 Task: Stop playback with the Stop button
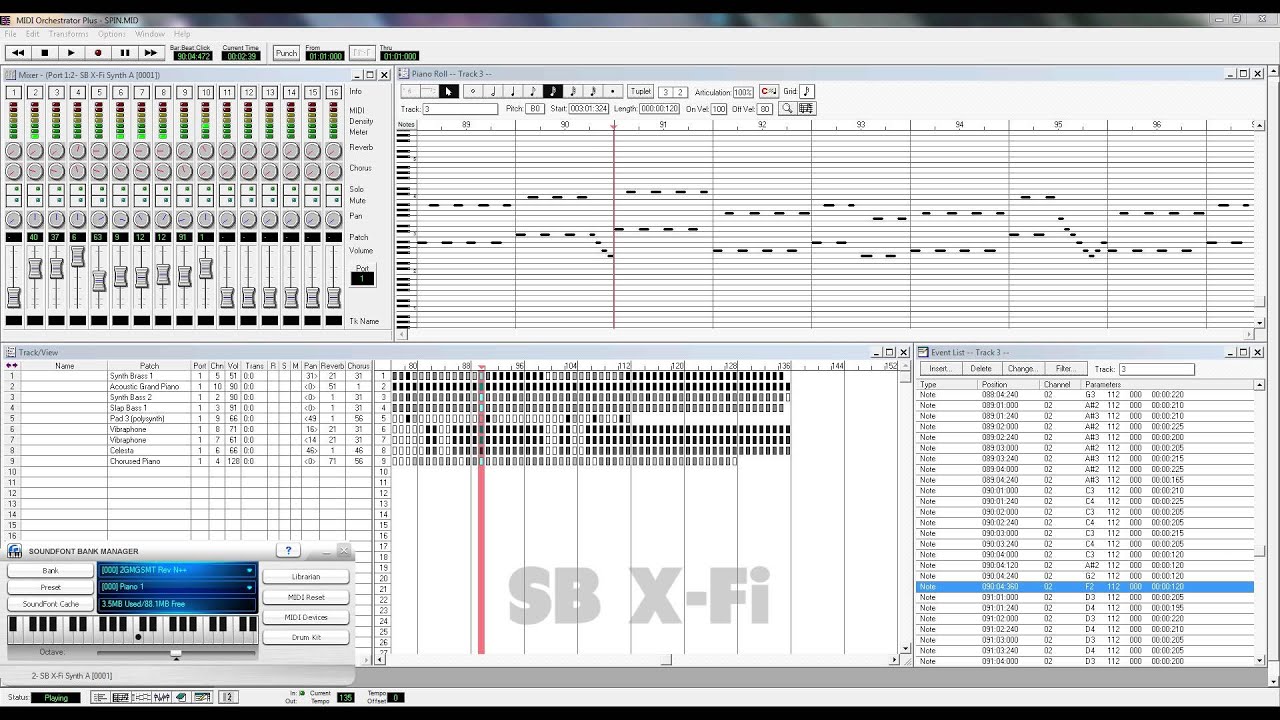[x=44, y=53]
